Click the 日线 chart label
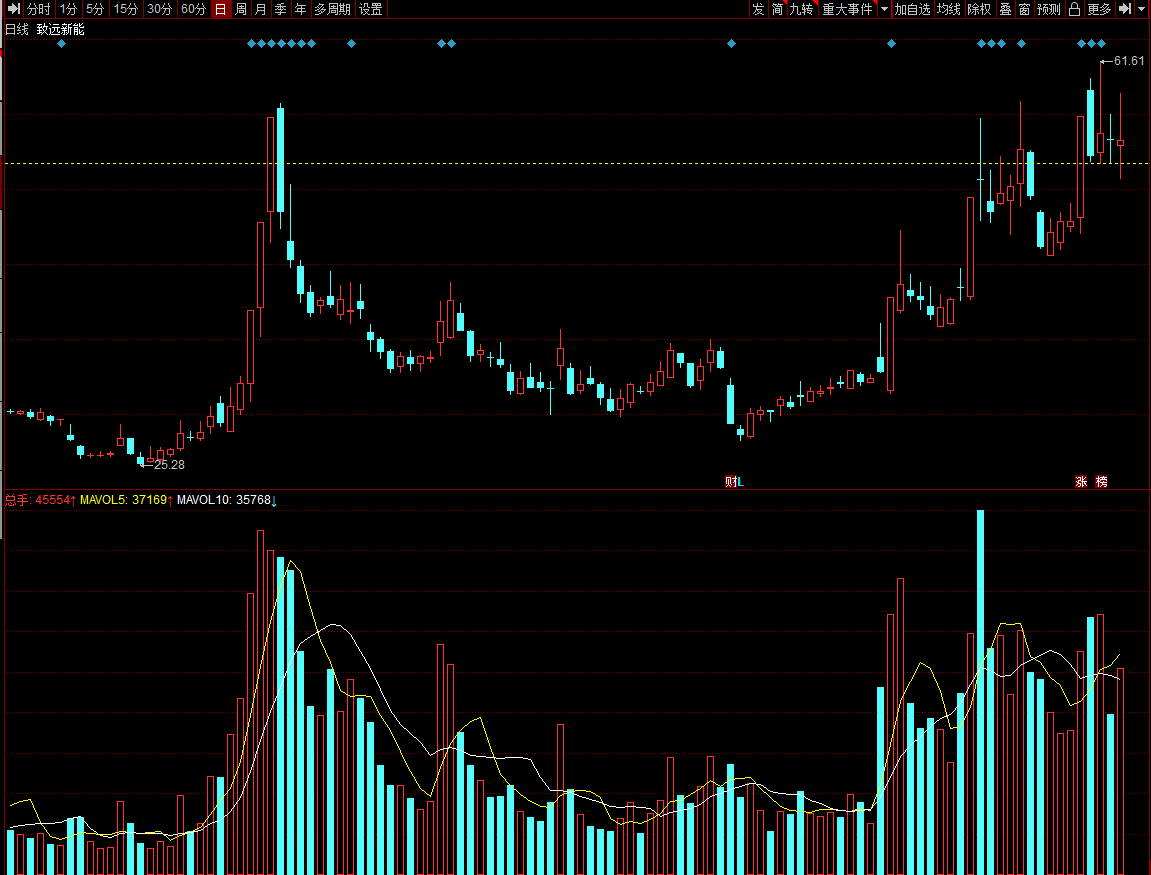The image size is (1151, 875). click(17, 29)
